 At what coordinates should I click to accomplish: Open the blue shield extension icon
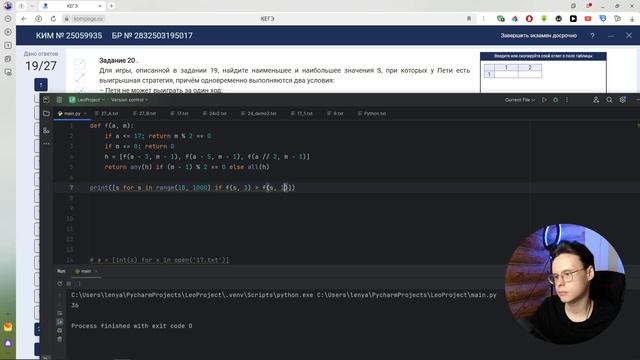click(602, 19)
